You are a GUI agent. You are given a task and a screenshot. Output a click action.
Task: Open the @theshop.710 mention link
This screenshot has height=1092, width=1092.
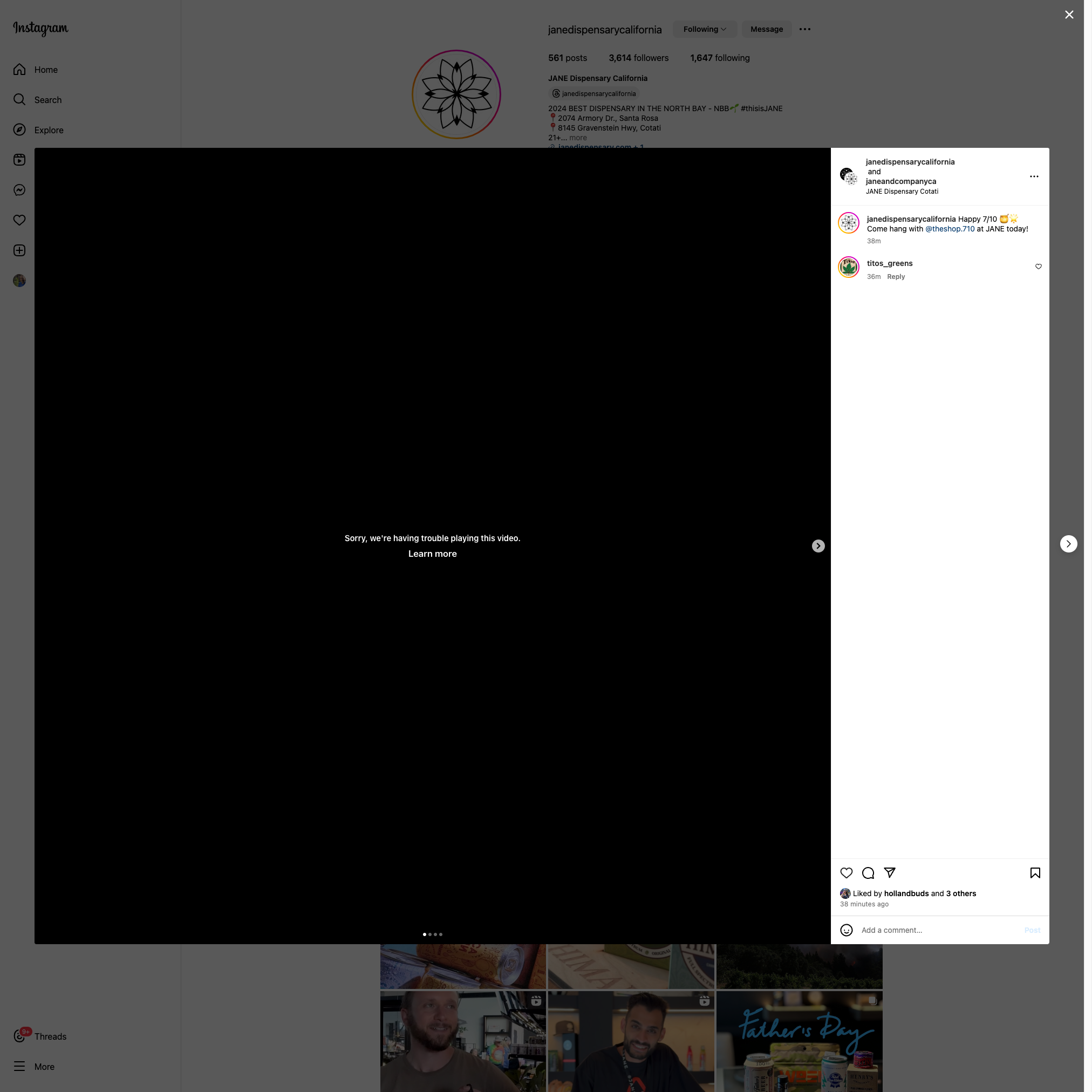(x=950, y=229)
